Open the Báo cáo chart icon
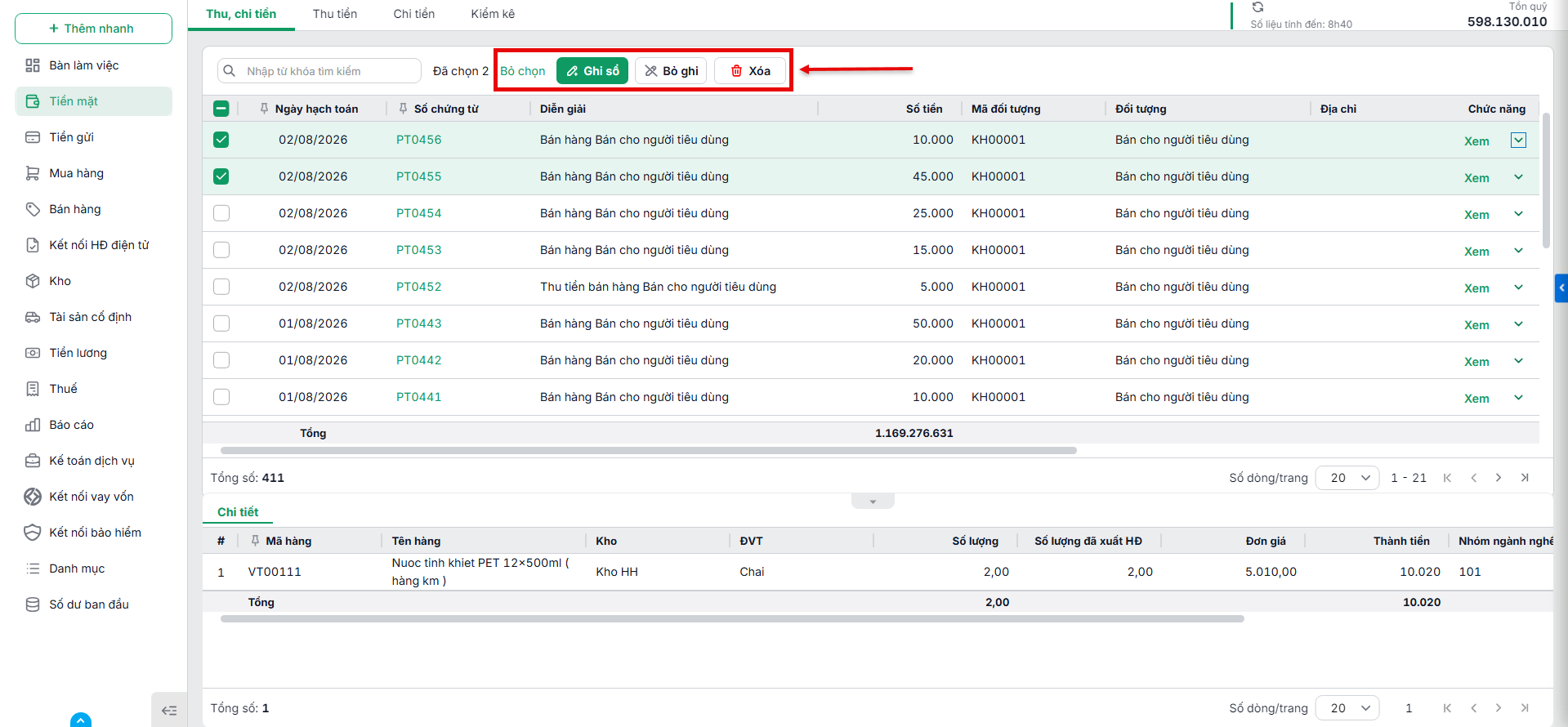 click(33, 425)
